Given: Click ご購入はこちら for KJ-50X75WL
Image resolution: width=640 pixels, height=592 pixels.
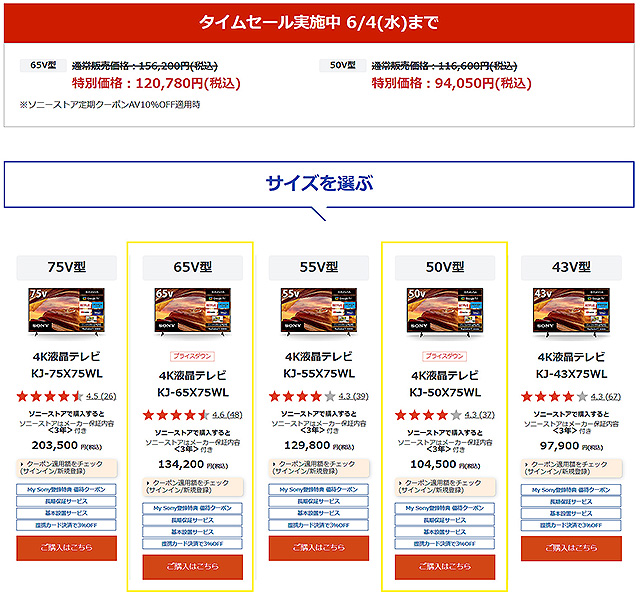Looking at the screenshot, I should (x=445, y=567).
